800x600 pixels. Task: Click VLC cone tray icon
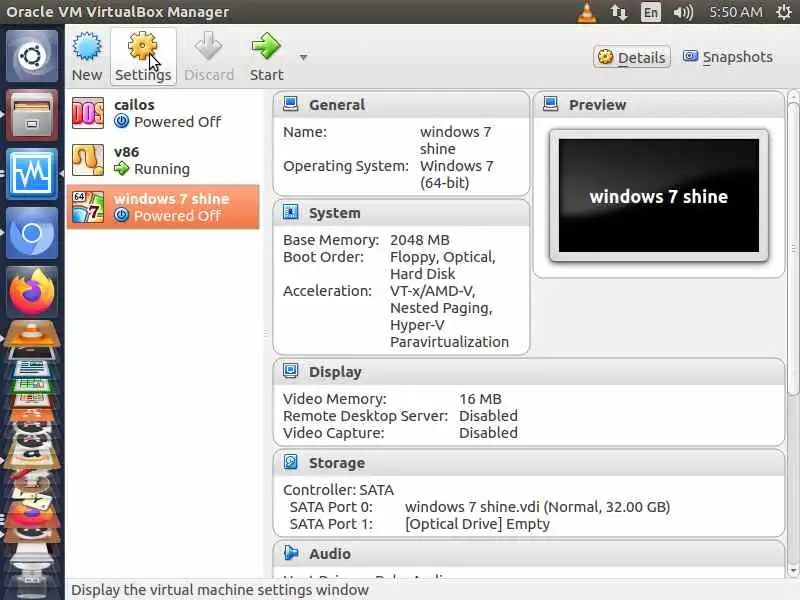pyautogui.click(x=587, y=12)
